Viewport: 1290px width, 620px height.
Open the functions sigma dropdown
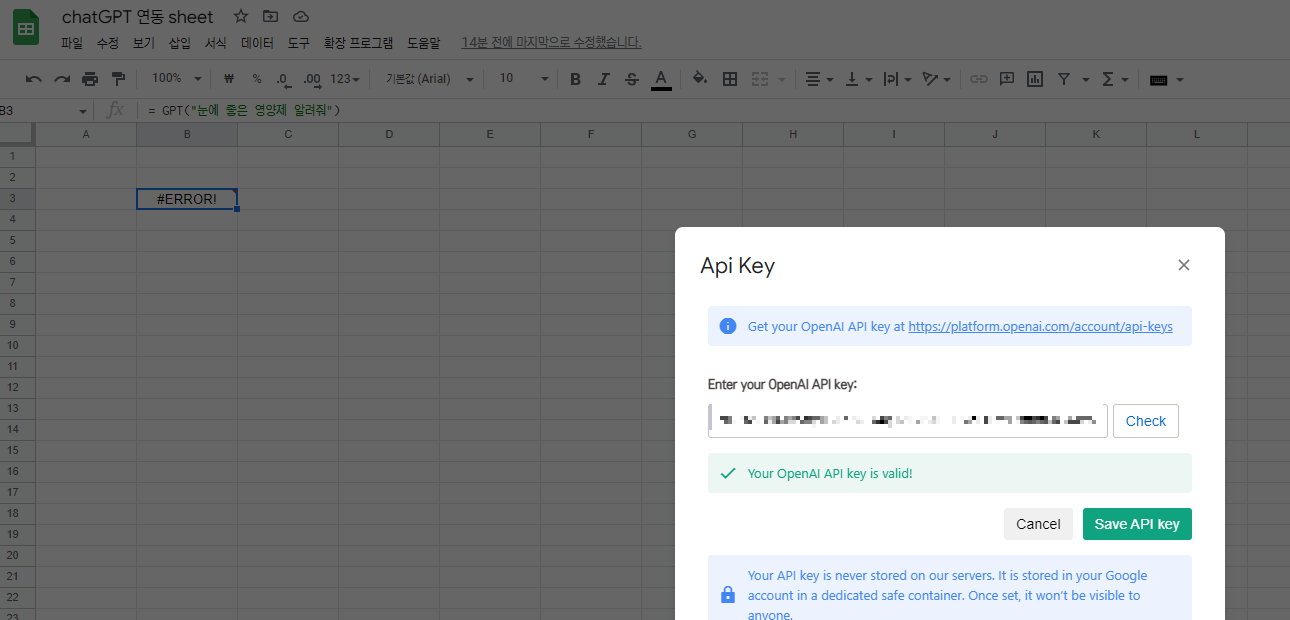(x=1114, y=79)
